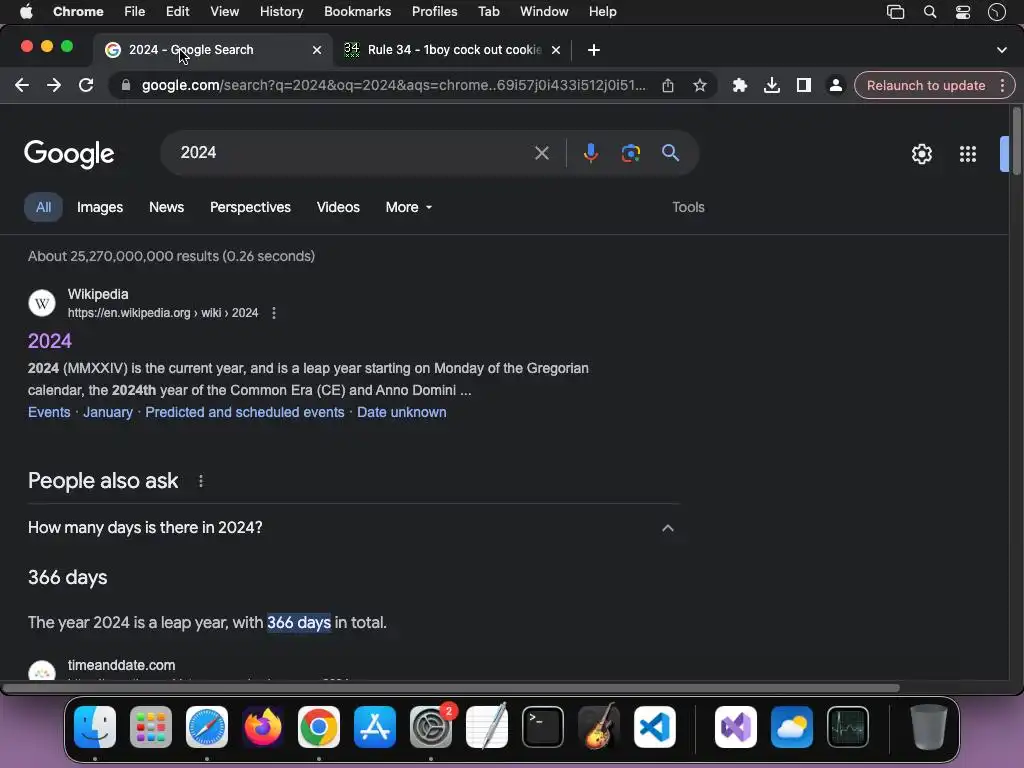Open Visual Studio Code from the Dock
Image resolution: width=1024 pixels, height=768 pixels.
pos(655,727)
